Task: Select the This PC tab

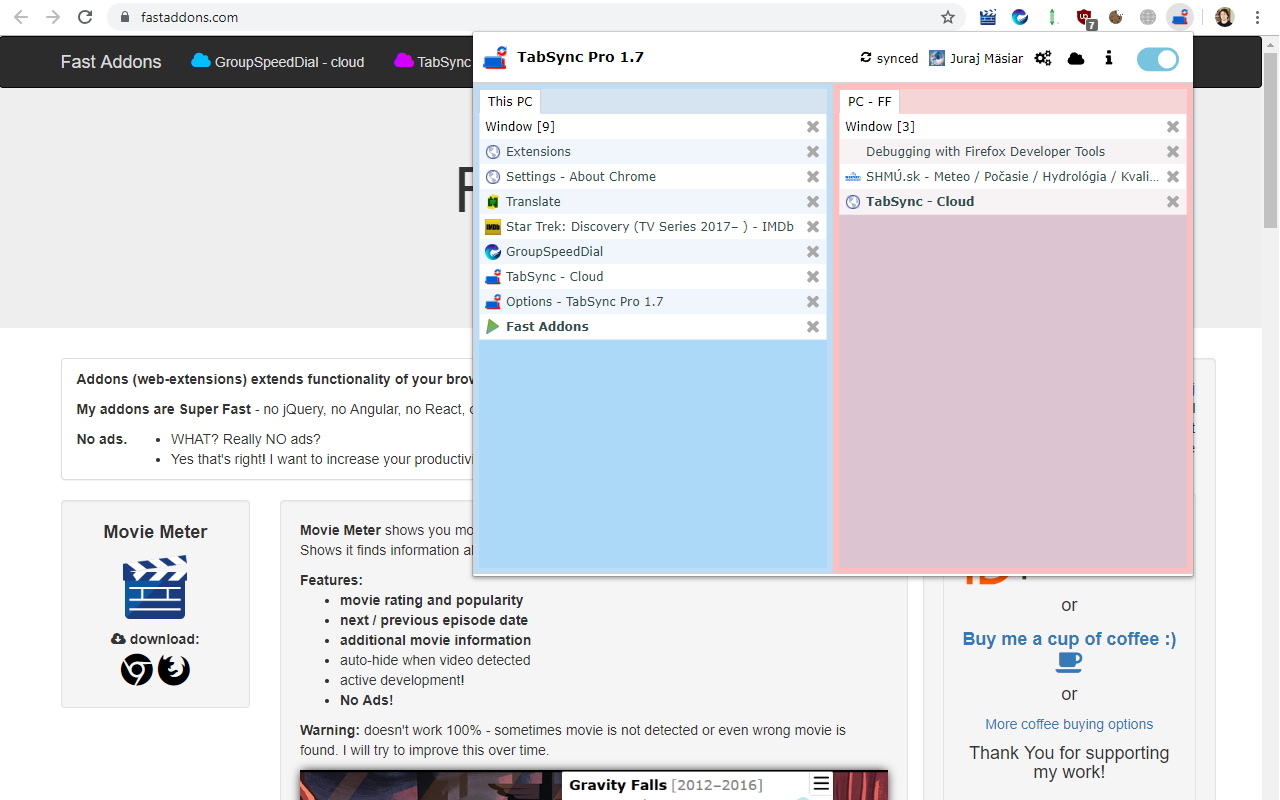Action: coord(510,101)
